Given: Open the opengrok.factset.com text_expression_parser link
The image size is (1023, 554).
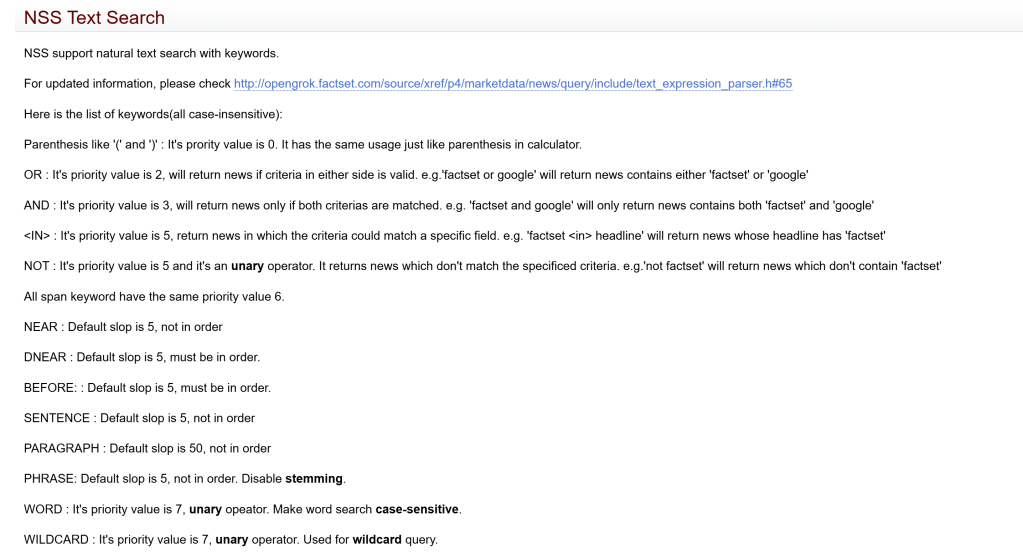Looking at the screenshot, I should [512, 83].
